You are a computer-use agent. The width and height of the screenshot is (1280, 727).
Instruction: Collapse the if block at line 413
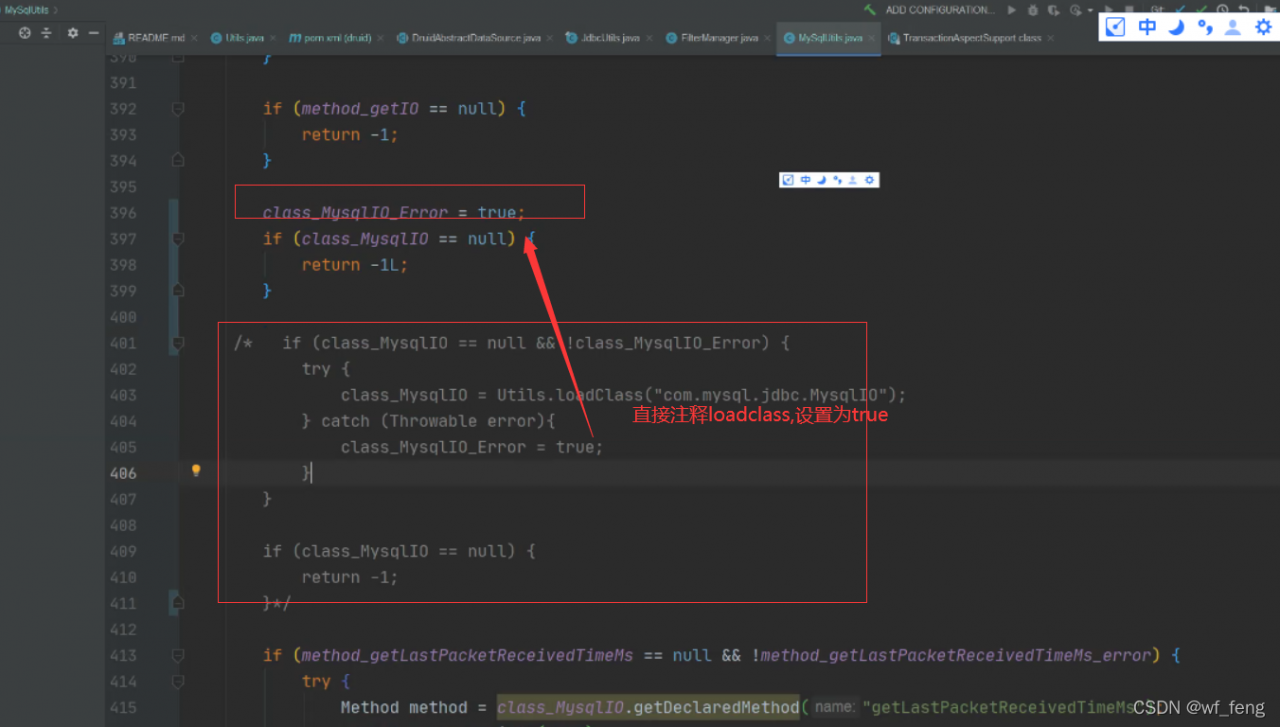(178, 655)
